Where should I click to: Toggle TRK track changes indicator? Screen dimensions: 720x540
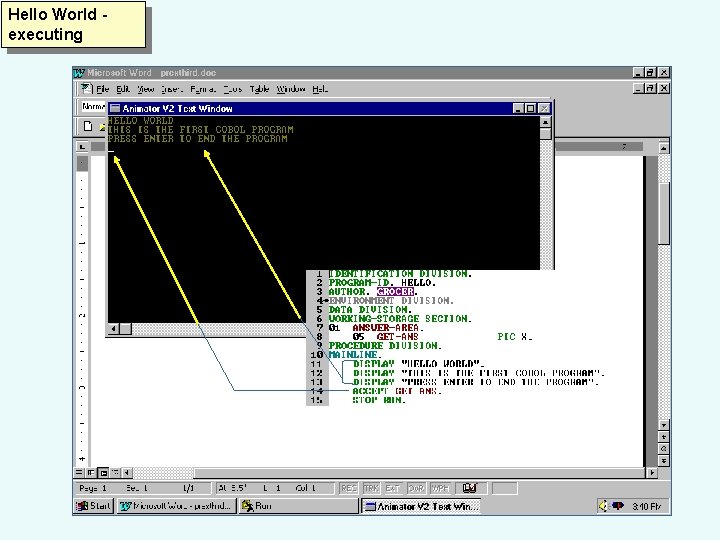(371, 488)
